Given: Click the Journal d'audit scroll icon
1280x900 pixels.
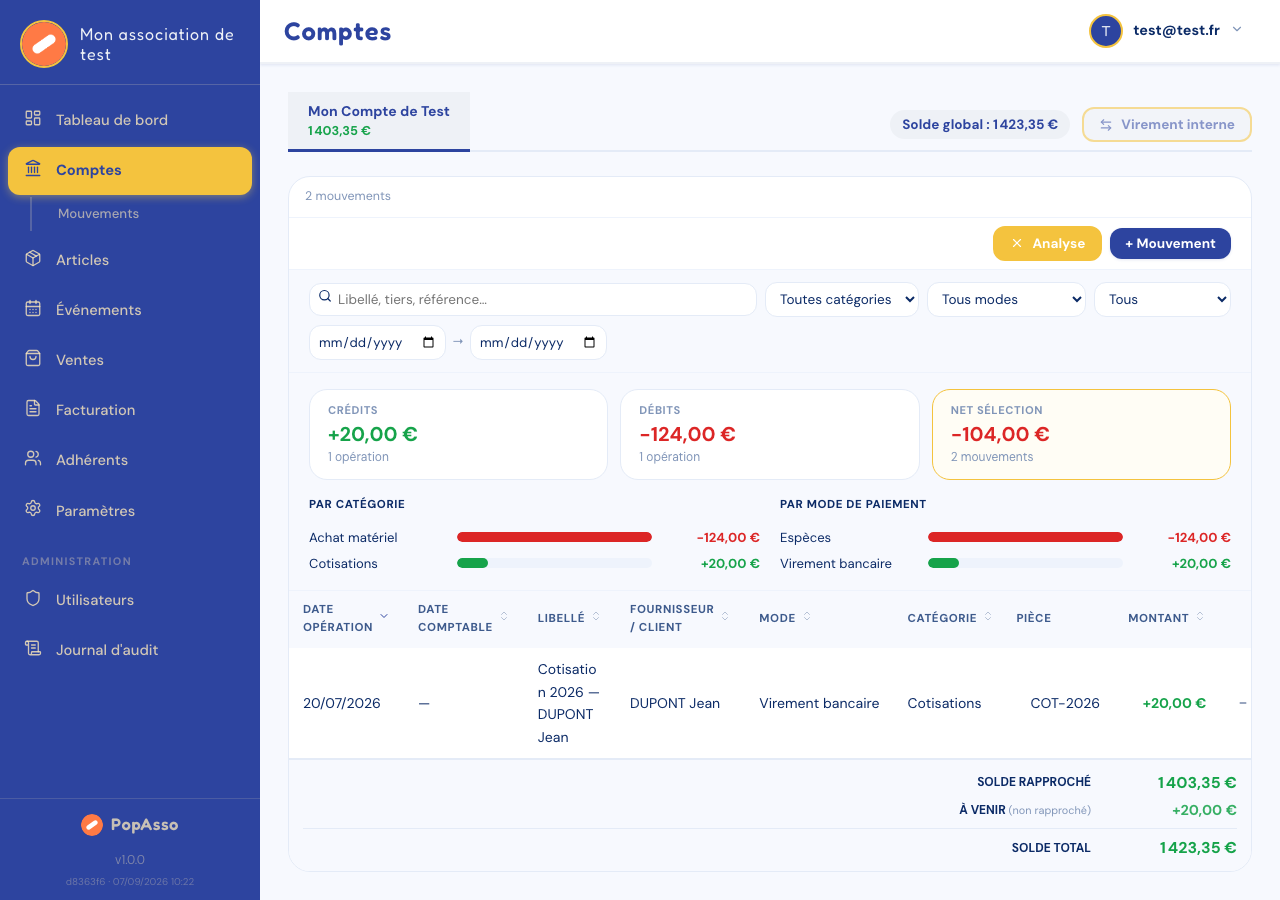Looking at the screenshot, I should click(x=33, y=649).
